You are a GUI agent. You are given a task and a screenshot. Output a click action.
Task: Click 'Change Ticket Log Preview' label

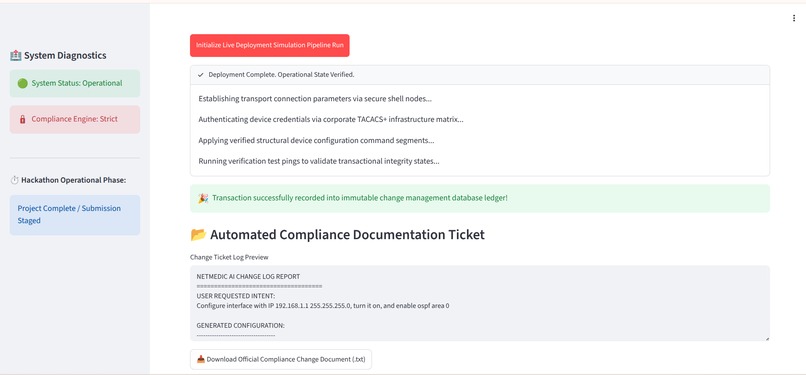pyautogui.click(x=229, y=257)
